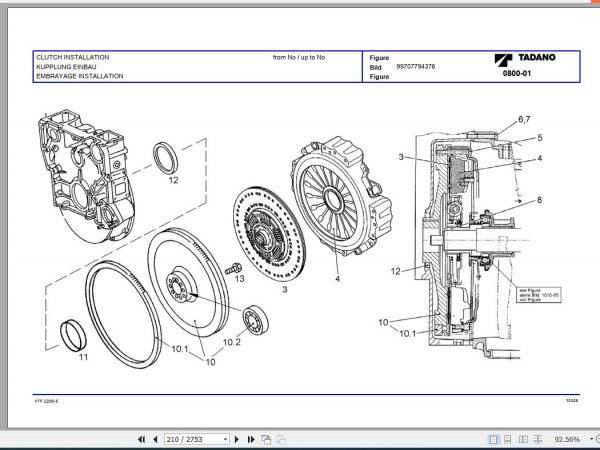This screenshot has height=450, width=600.
Task: Select single page view mode
Action: [494, 439]
